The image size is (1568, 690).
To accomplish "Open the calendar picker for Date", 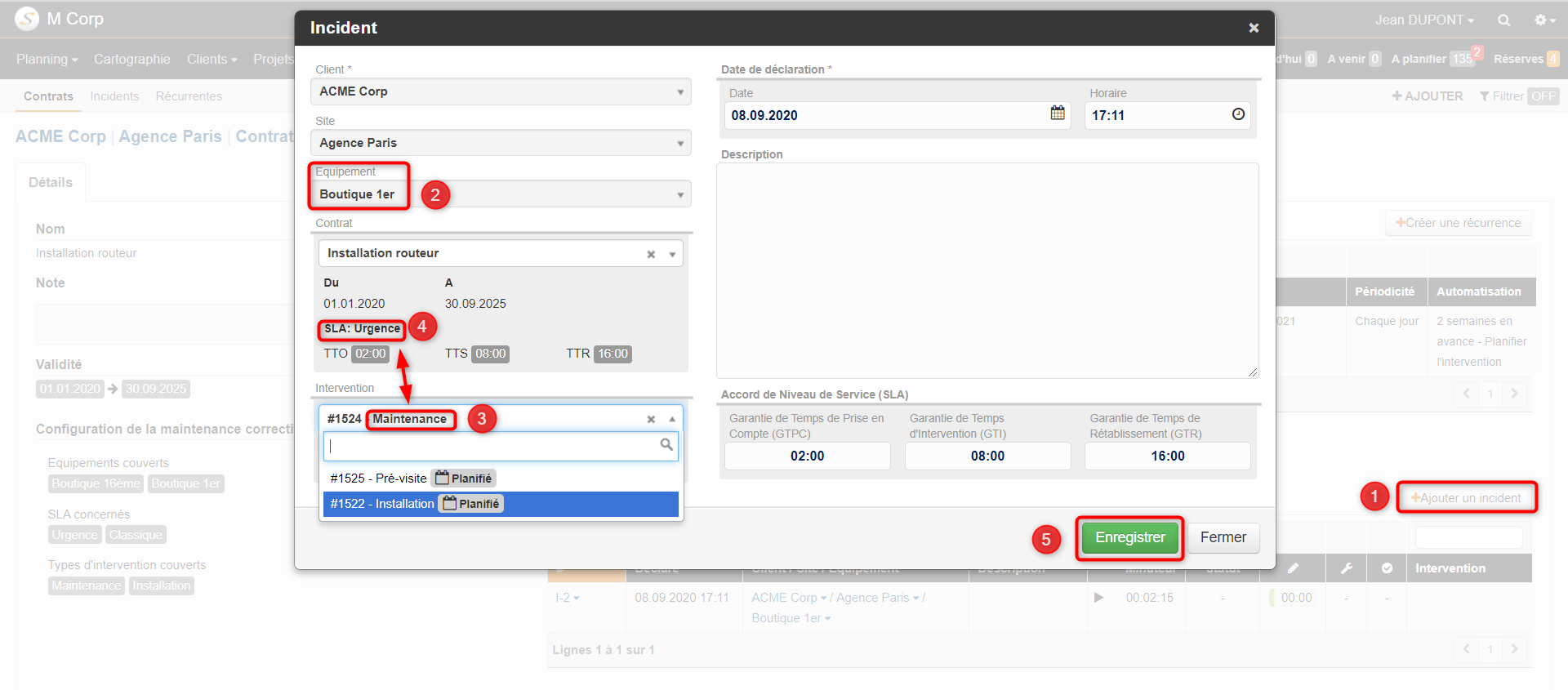I will tap(1058, 114).
